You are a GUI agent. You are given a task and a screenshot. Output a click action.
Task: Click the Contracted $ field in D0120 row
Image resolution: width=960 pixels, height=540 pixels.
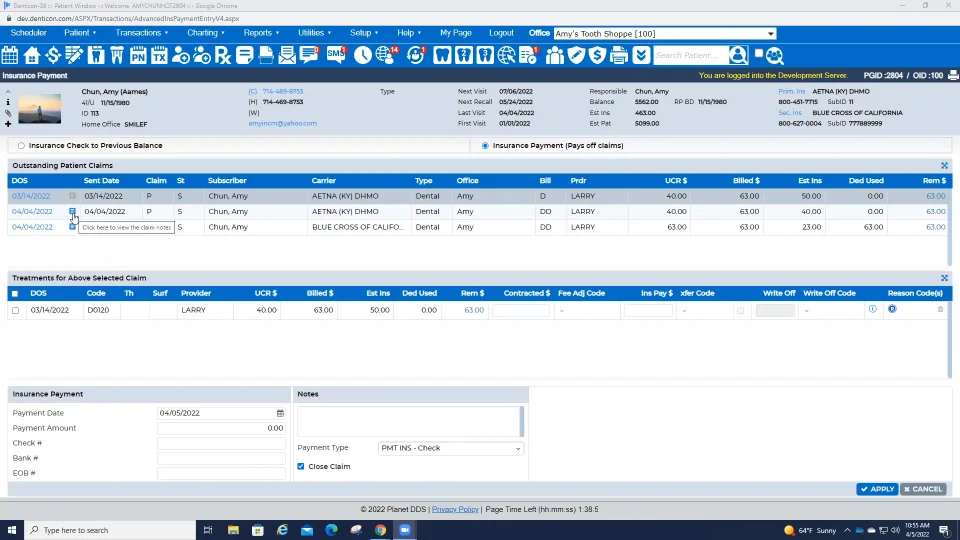520,310
